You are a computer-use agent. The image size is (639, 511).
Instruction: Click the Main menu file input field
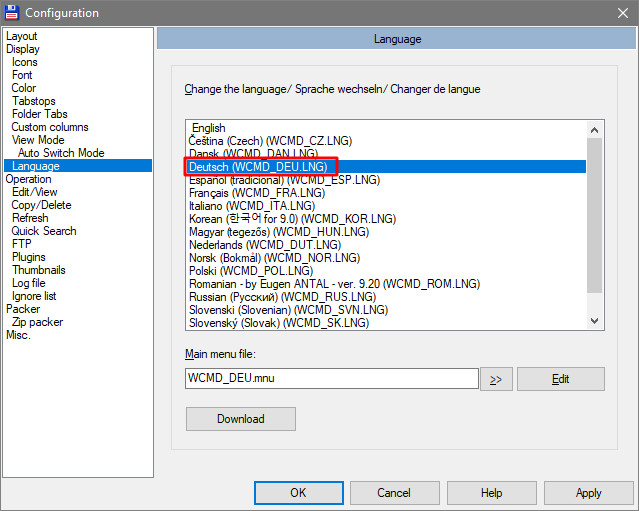click(x=332, y=379)
